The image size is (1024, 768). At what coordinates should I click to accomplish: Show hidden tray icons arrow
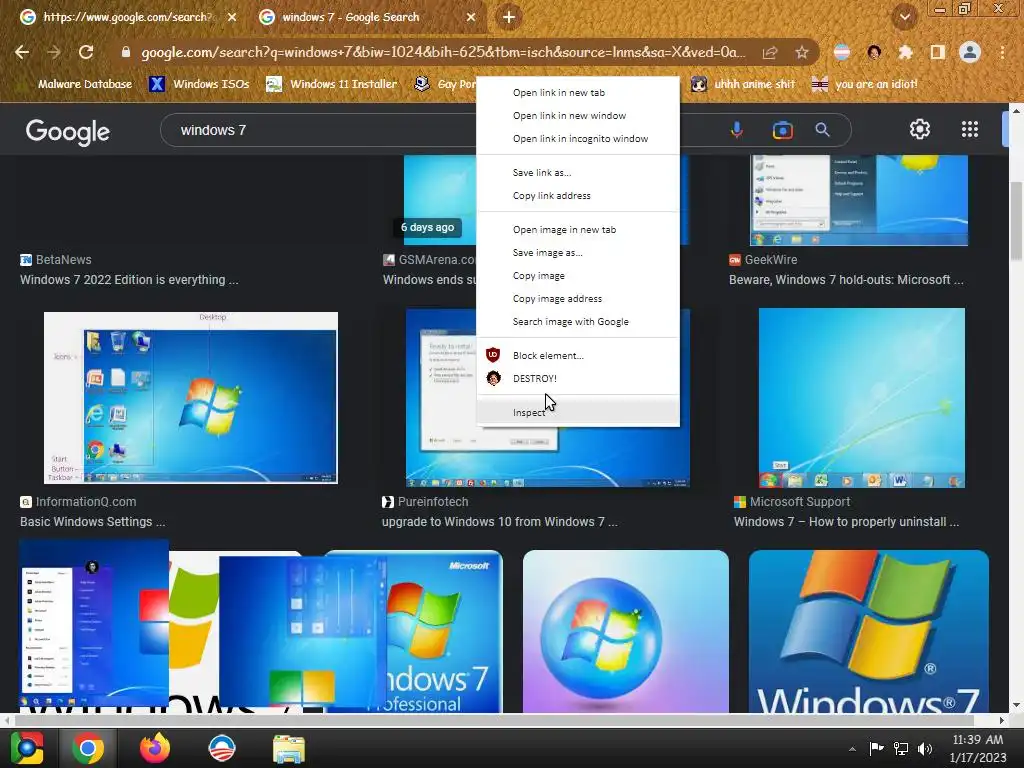pyautogui.click(x=852, y=749)
